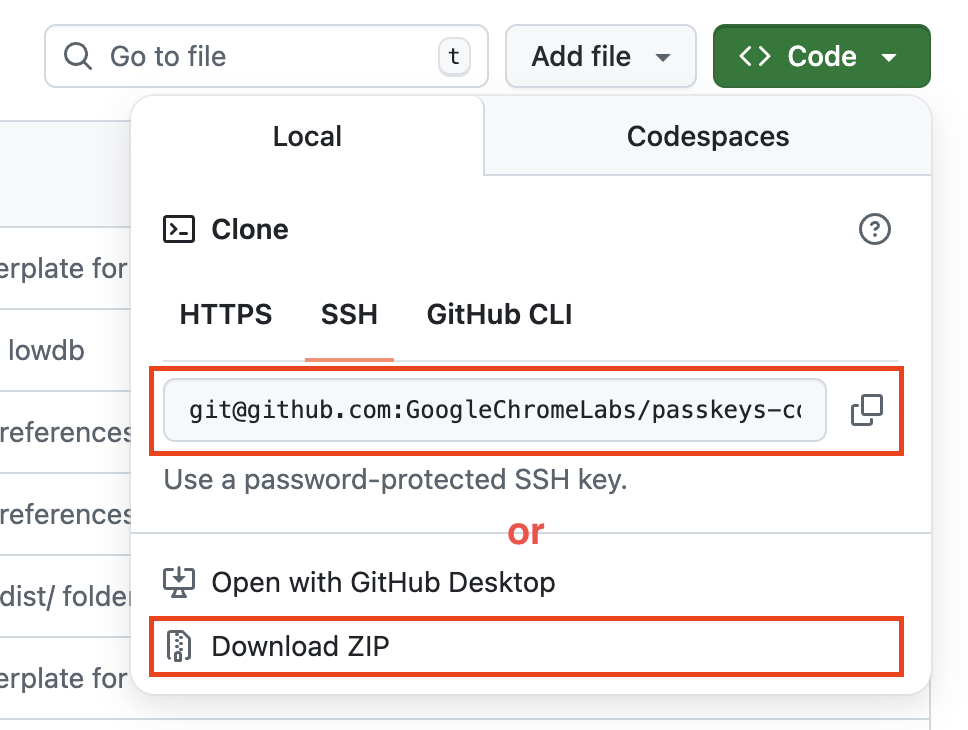Click the "t" keyboard shortcut badge
The width and height of the screenshot is (968, 730).
pos(454,56)
